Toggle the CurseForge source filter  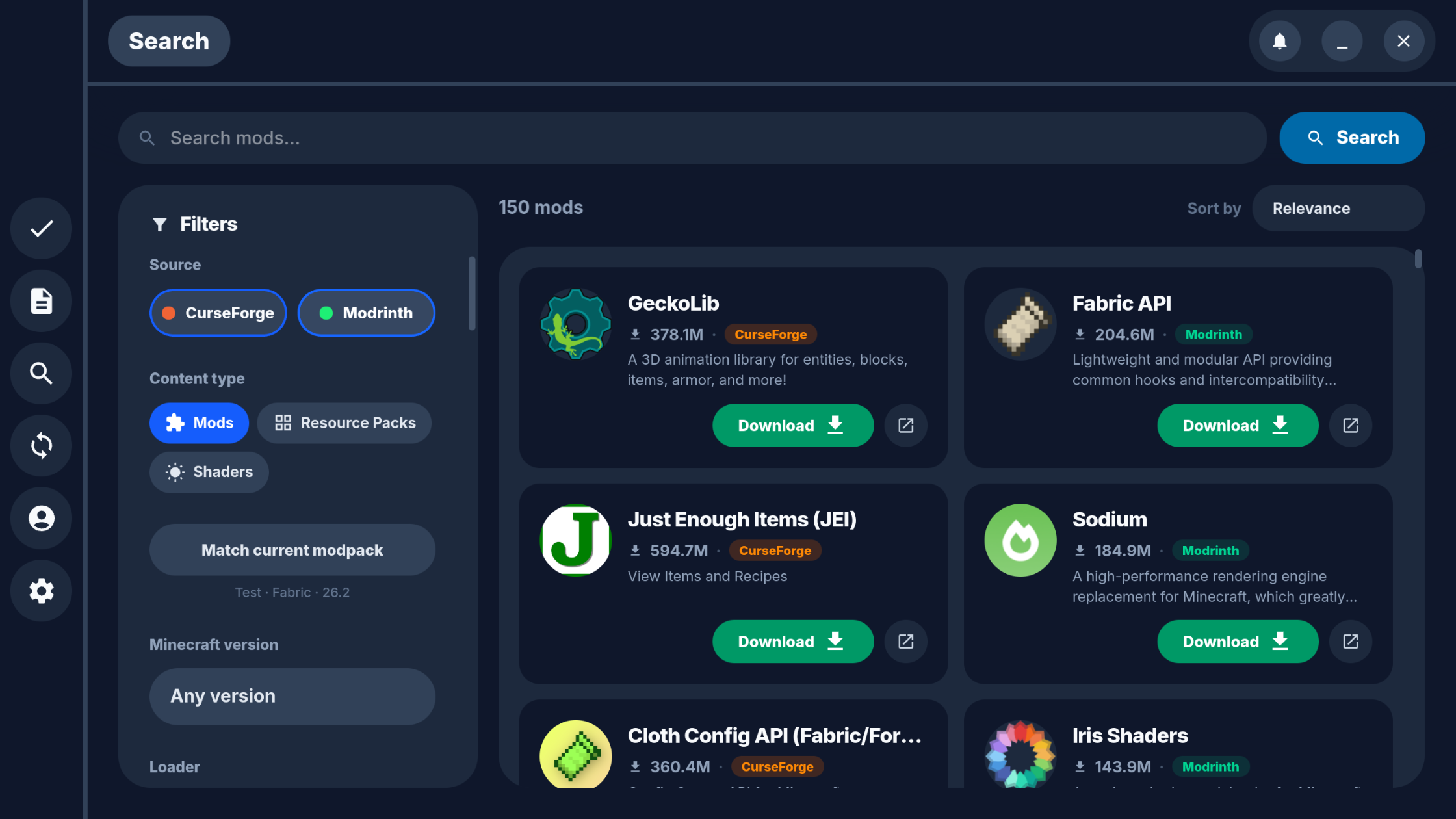[x=218, y=313]
